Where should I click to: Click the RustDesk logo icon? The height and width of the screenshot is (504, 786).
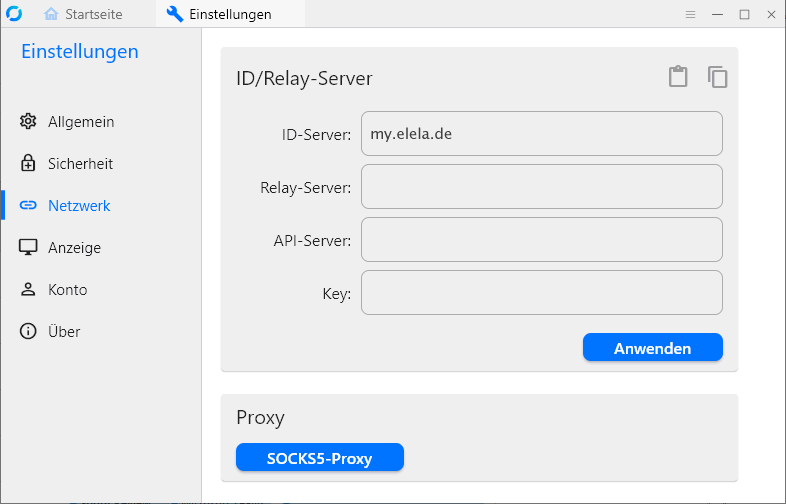pos(14,14)
